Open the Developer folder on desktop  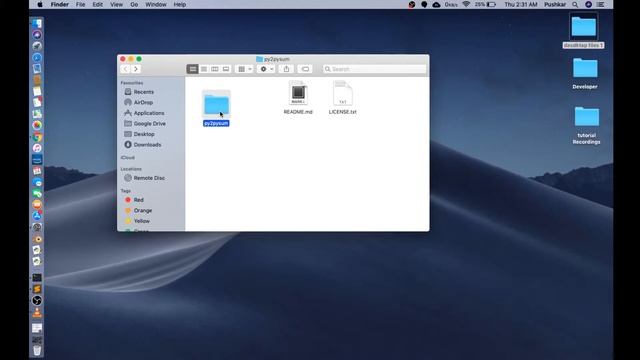pos(585,68)
